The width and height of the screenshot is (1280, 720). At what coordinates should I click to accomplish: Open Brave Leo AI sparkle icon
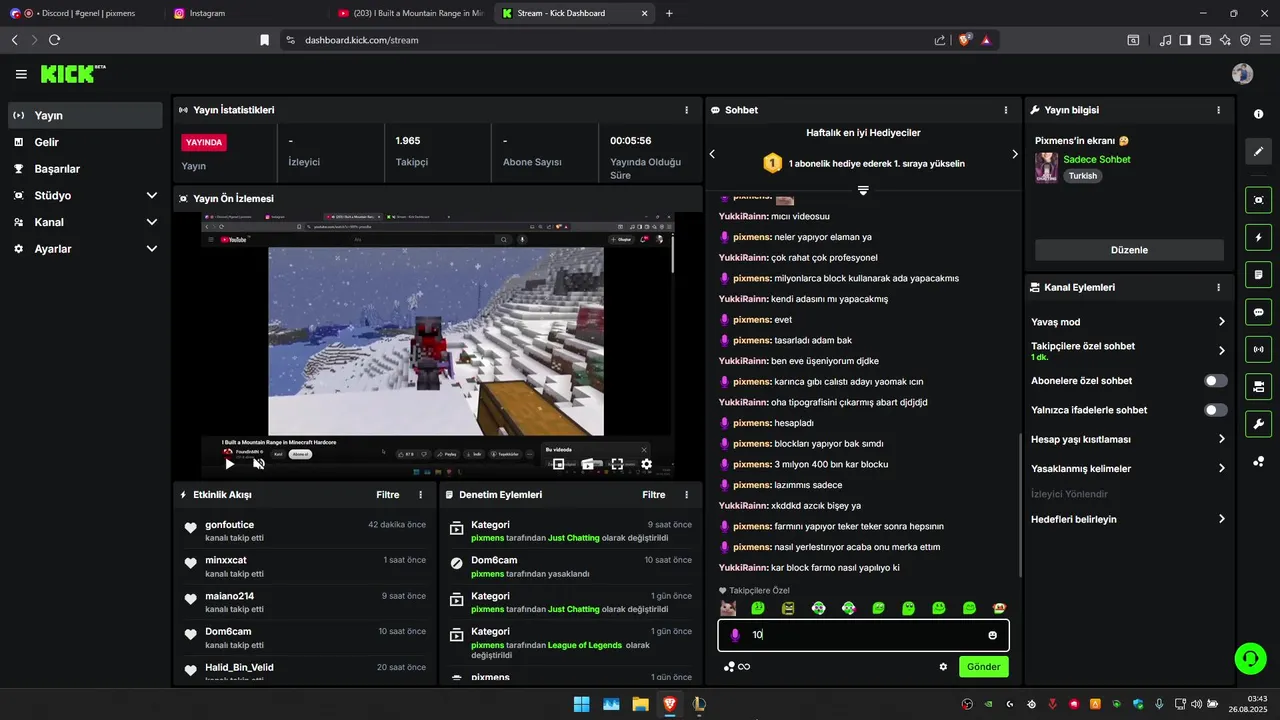tap(1226, 40)
